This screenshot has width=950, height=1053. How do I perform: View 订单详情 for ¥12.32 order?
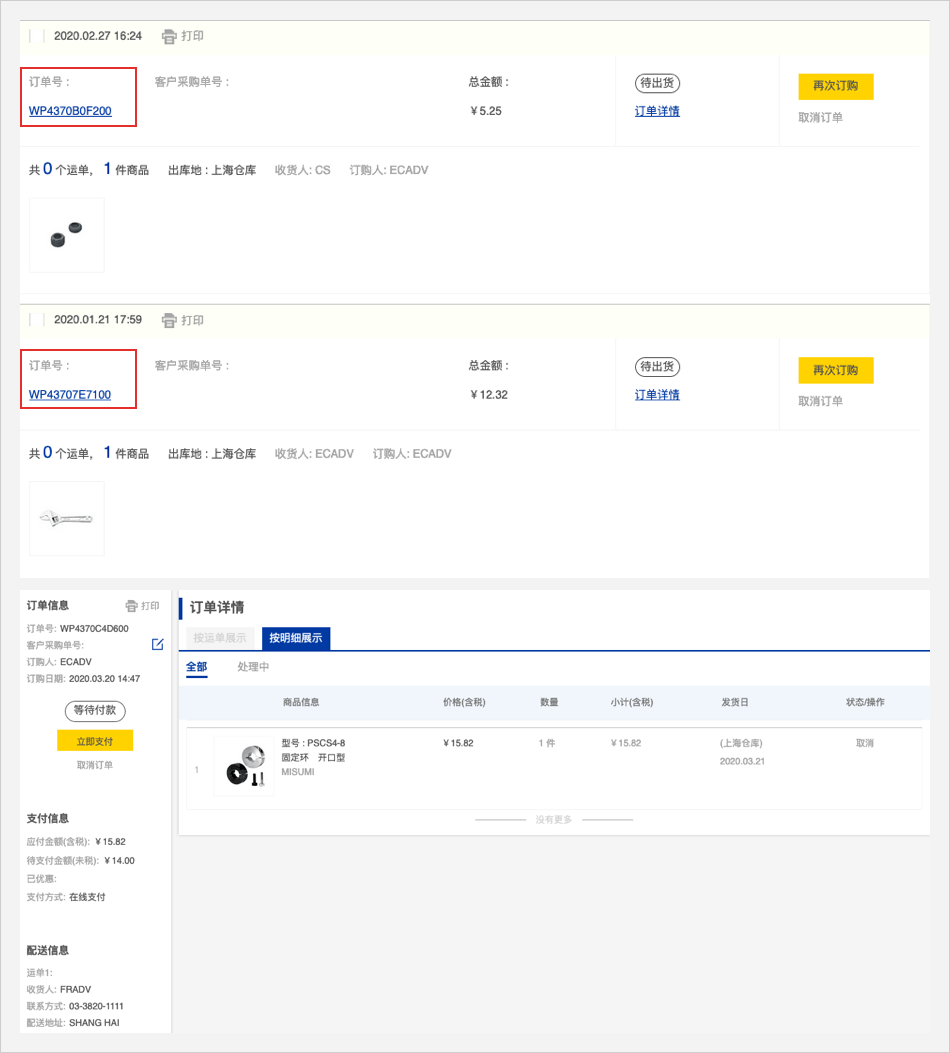point(657,395)
